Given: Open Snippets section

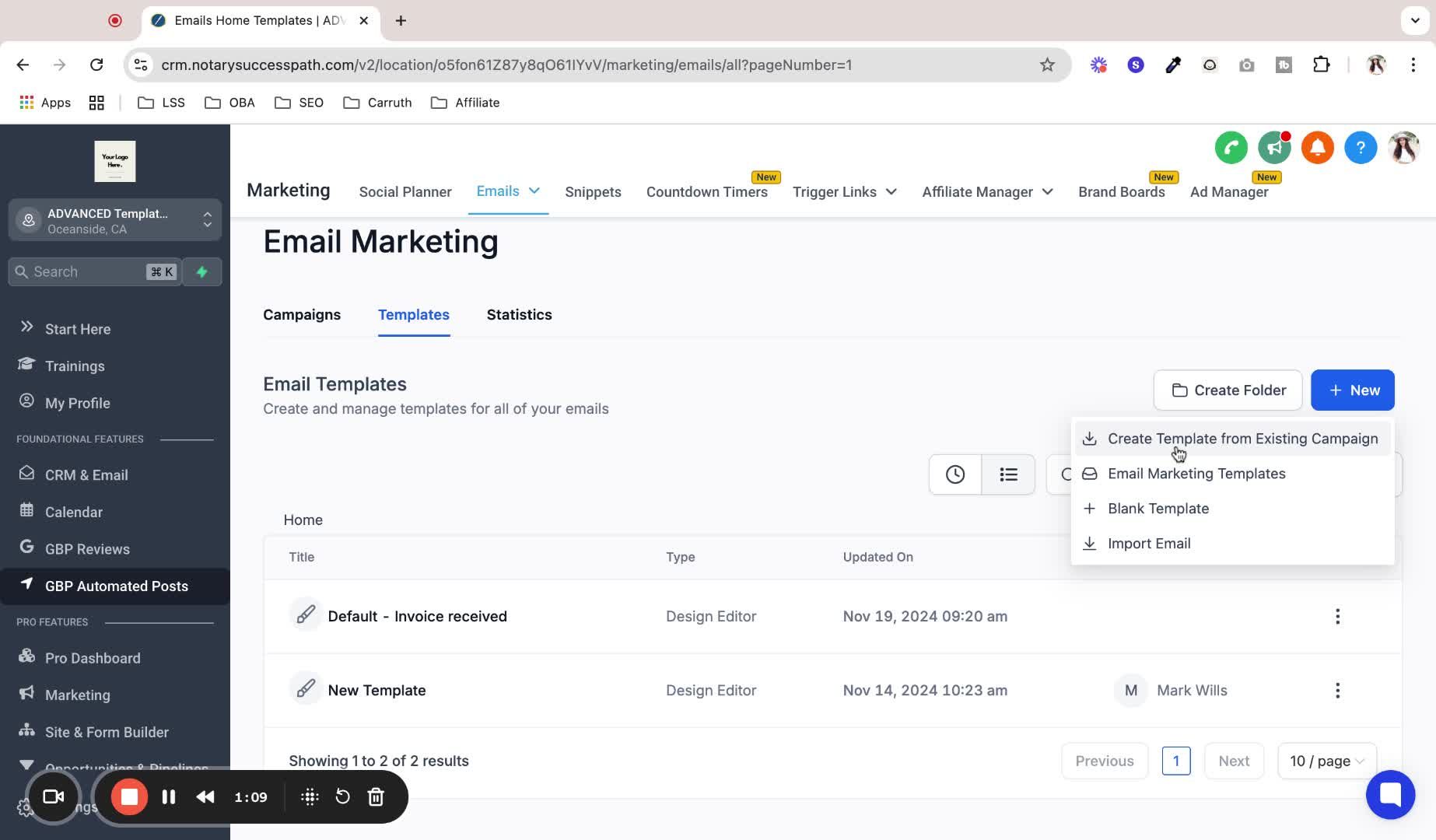Looking at the screenshot, I should [593, 192].
